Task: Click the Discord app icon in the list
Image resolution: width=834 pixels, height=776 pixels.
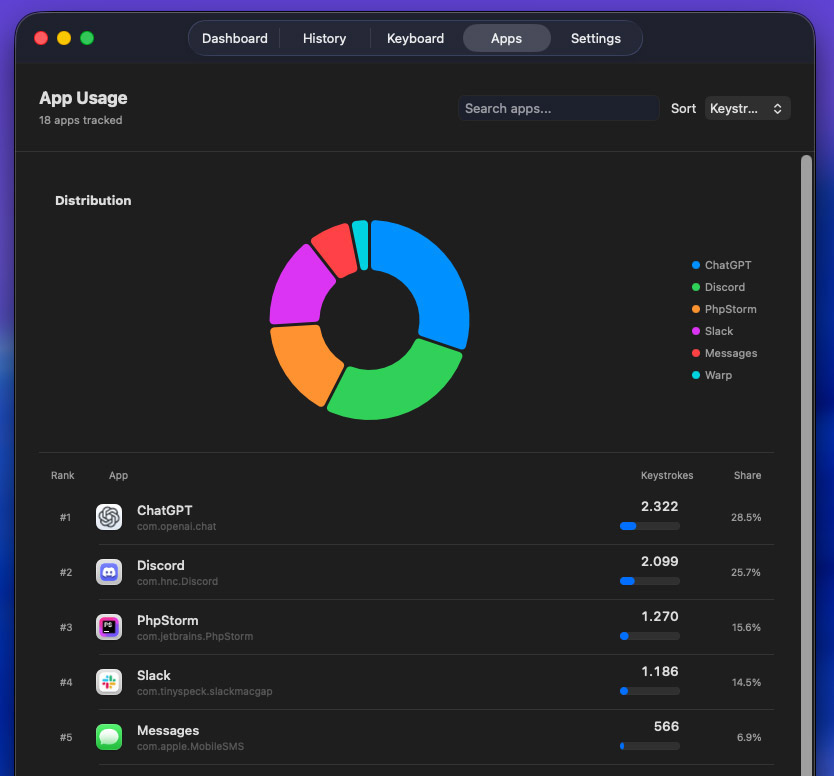Action: pos(109,572)
